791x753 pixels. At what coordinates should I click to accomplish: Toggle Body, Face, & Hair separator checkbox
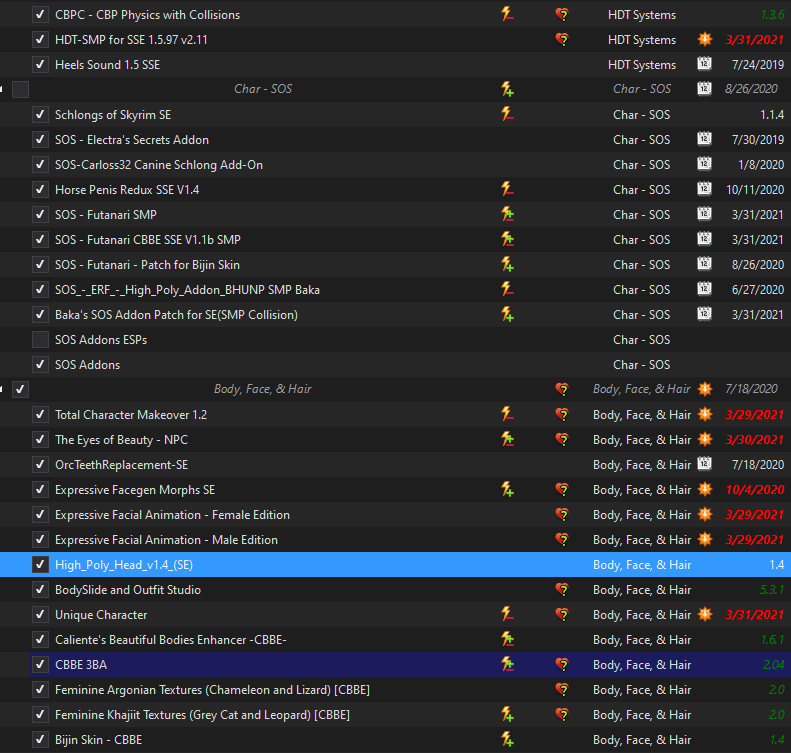point(20,389)
